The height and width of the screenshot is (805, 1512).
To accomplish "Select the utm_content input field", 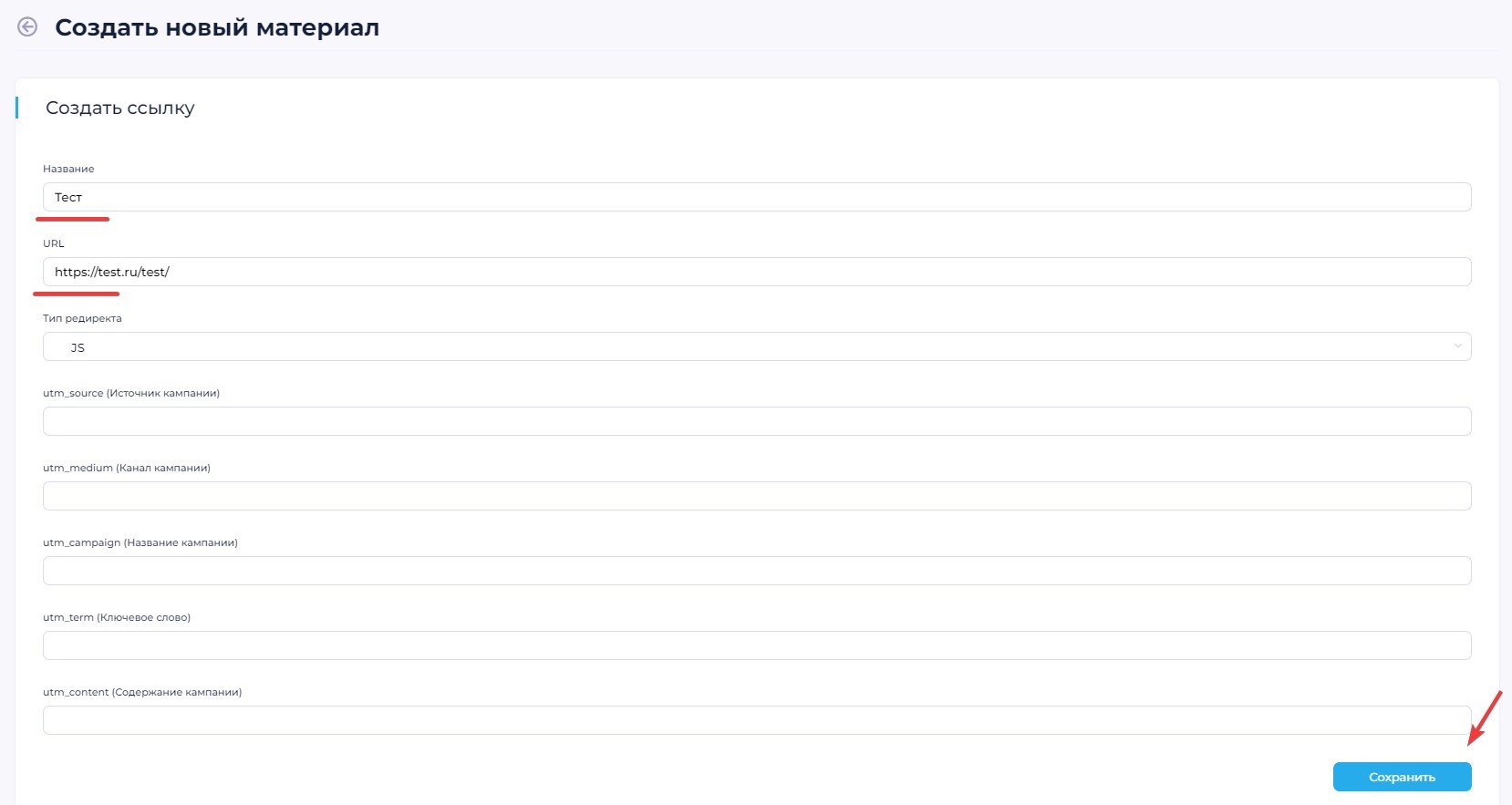I will [x=756, y=720].
